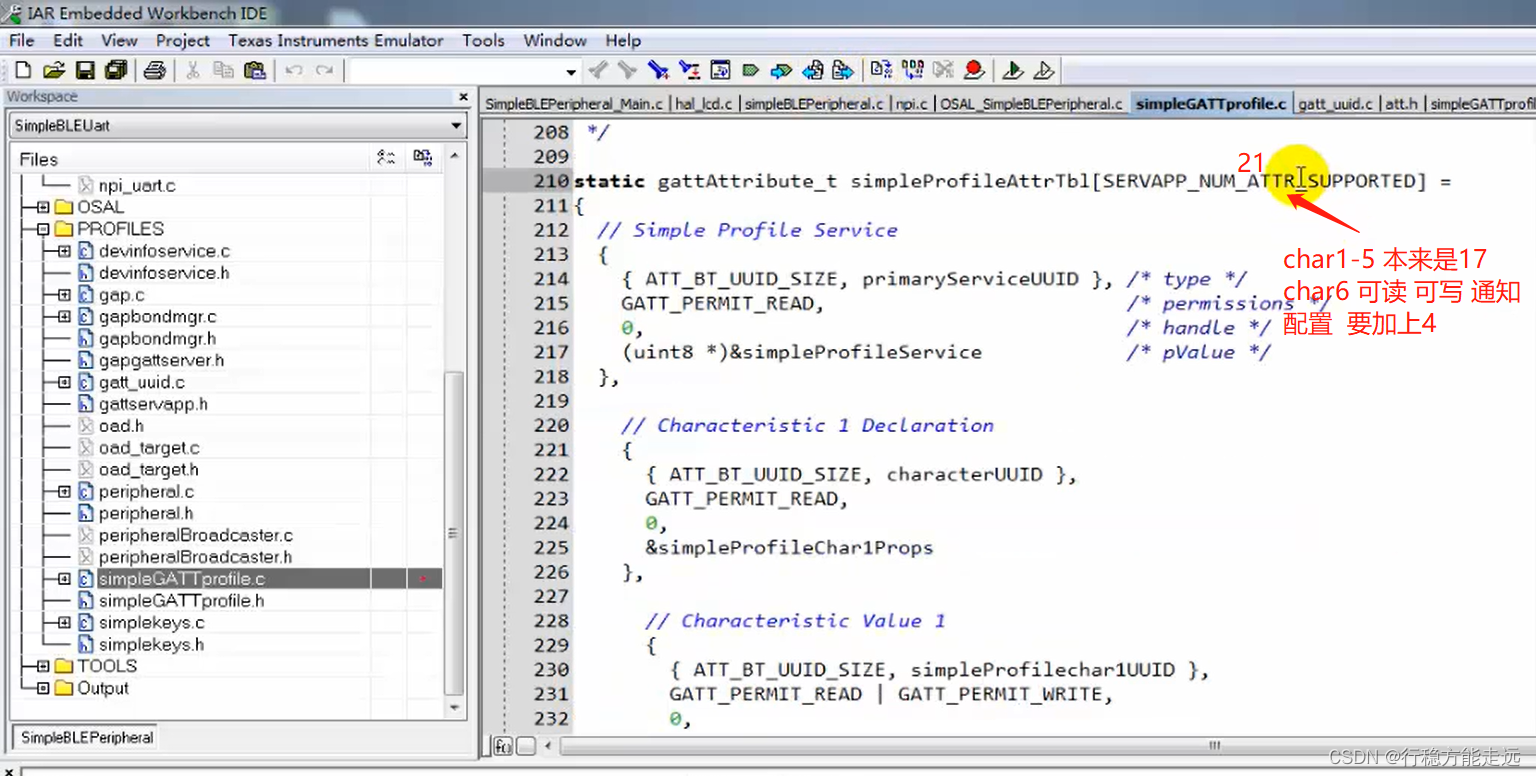1536x776 pixels.
Task: Click the quick search input field
Action: tap(455, 71)
